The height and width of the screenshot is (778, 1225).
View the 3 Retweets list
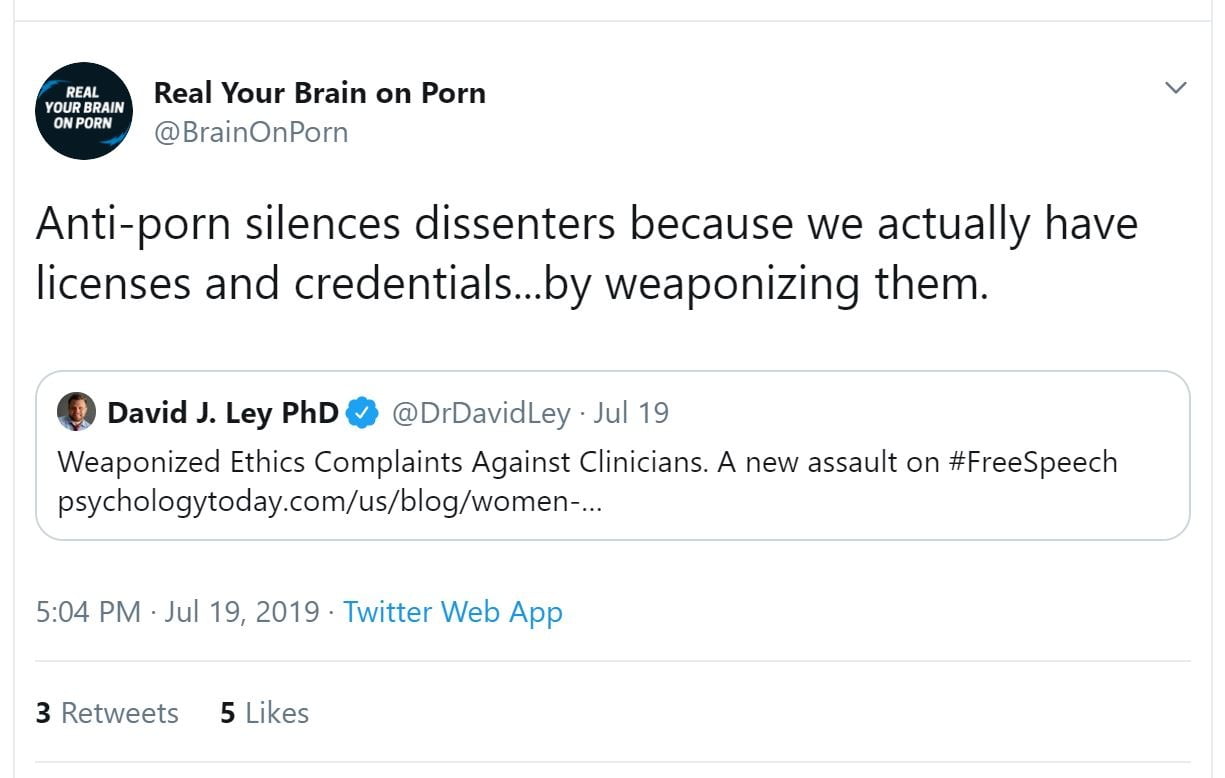coord(107,713)
